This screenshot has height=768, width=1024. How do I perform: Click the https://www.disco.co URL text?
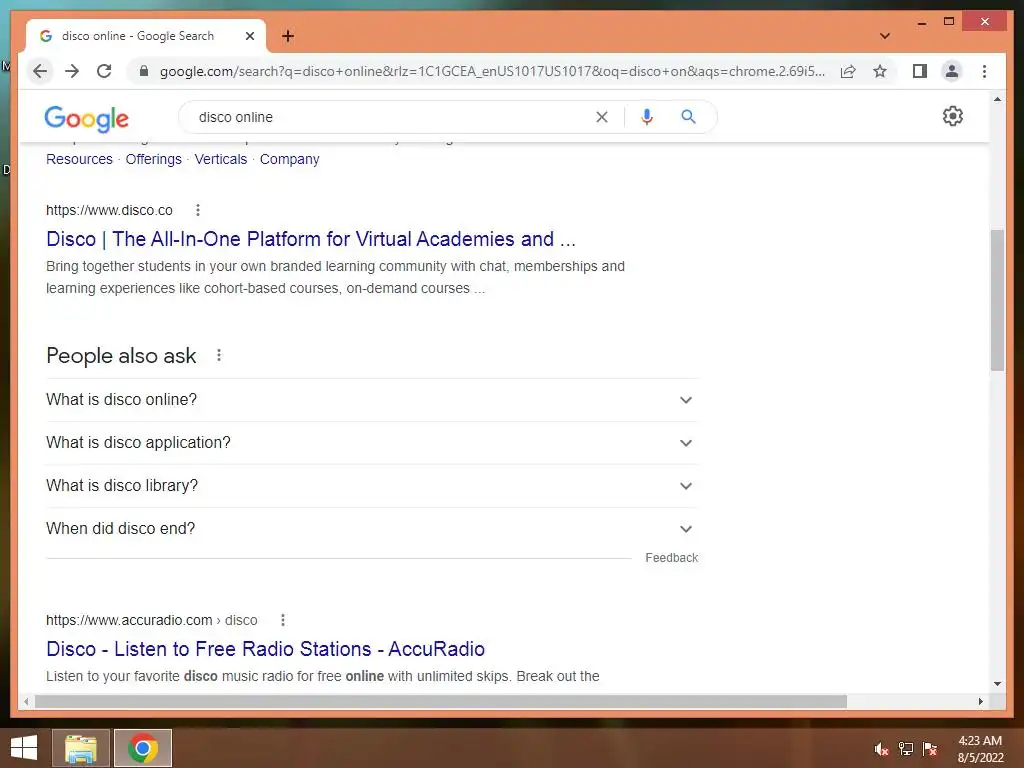[109, 210]
